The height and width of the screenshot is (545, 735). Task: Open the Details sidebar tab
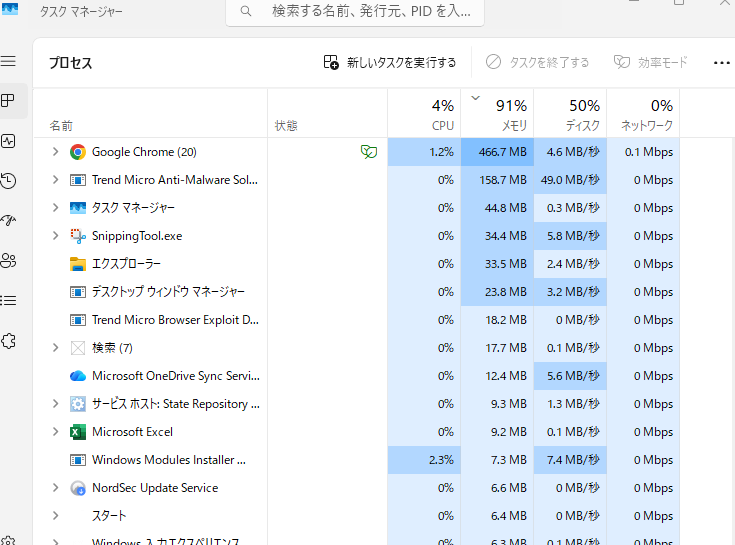point(8,300)
